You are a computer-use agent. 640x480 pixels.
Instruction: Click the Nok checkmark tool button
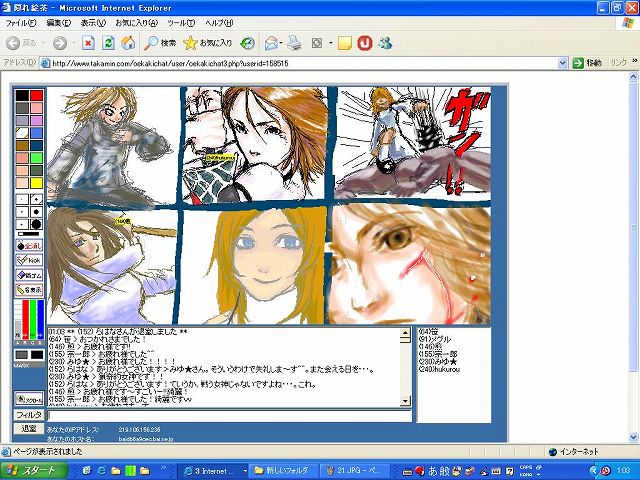(29, 260)
